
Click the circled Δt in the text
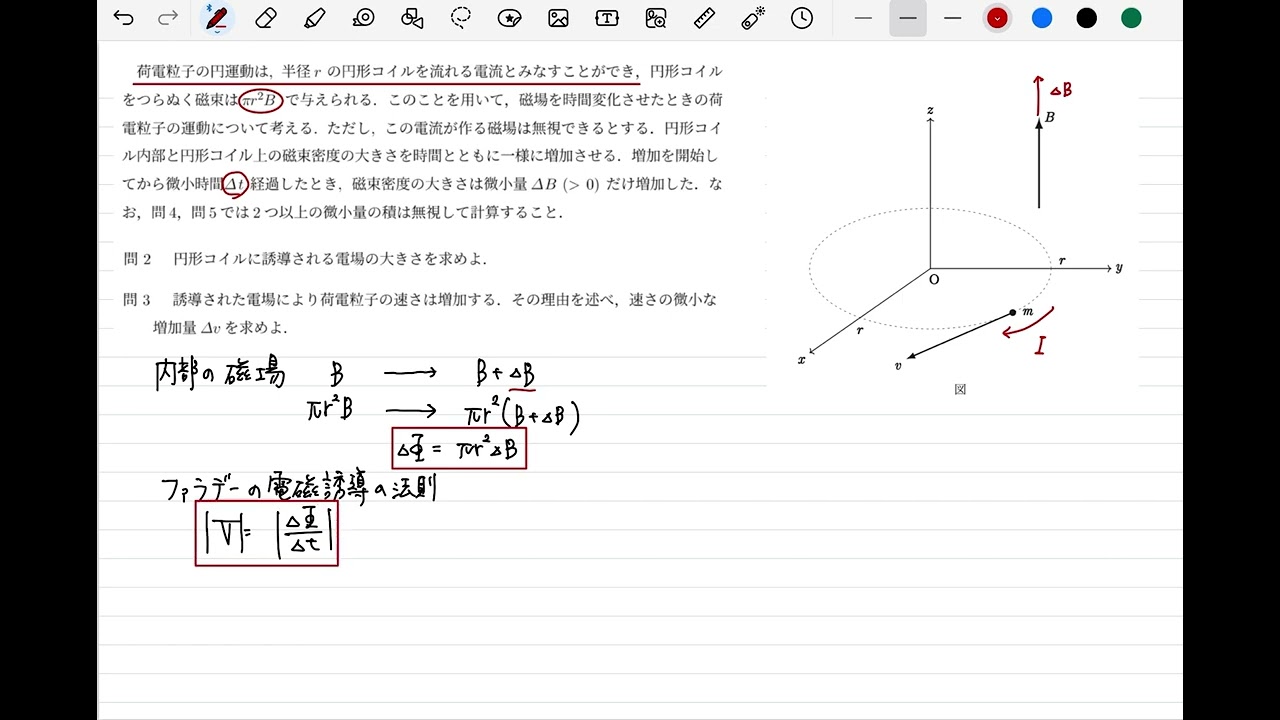[x=235, y=184]
